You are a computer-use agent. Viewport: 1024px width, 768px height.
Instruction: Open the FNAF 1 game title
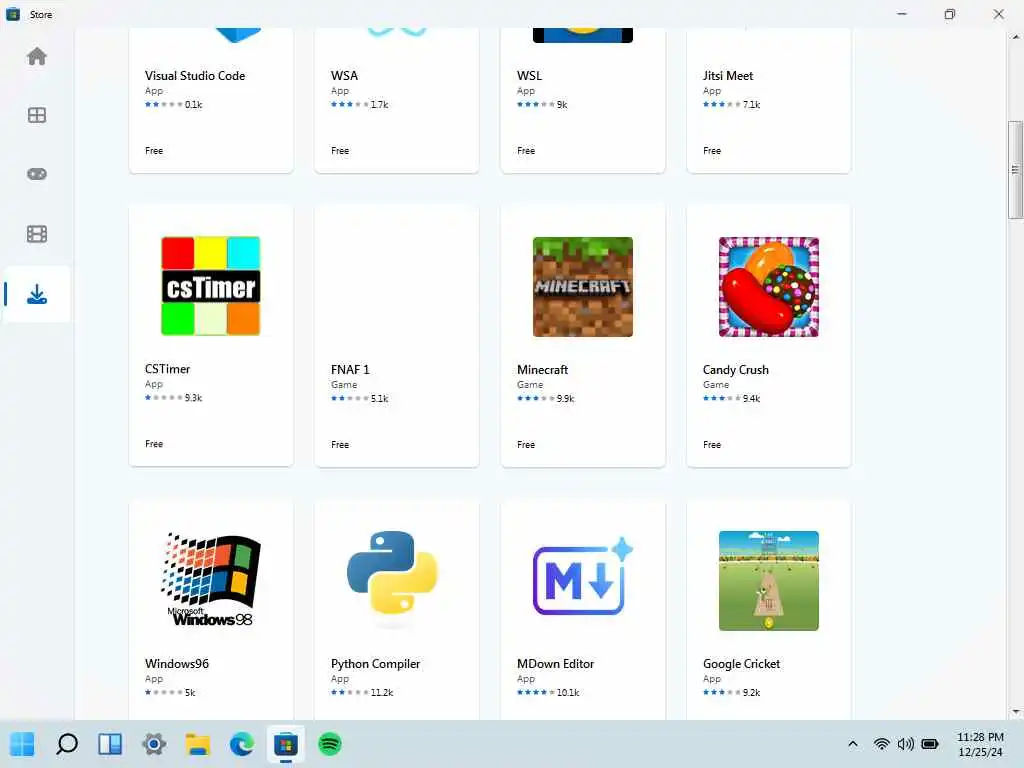click(350, 370)
